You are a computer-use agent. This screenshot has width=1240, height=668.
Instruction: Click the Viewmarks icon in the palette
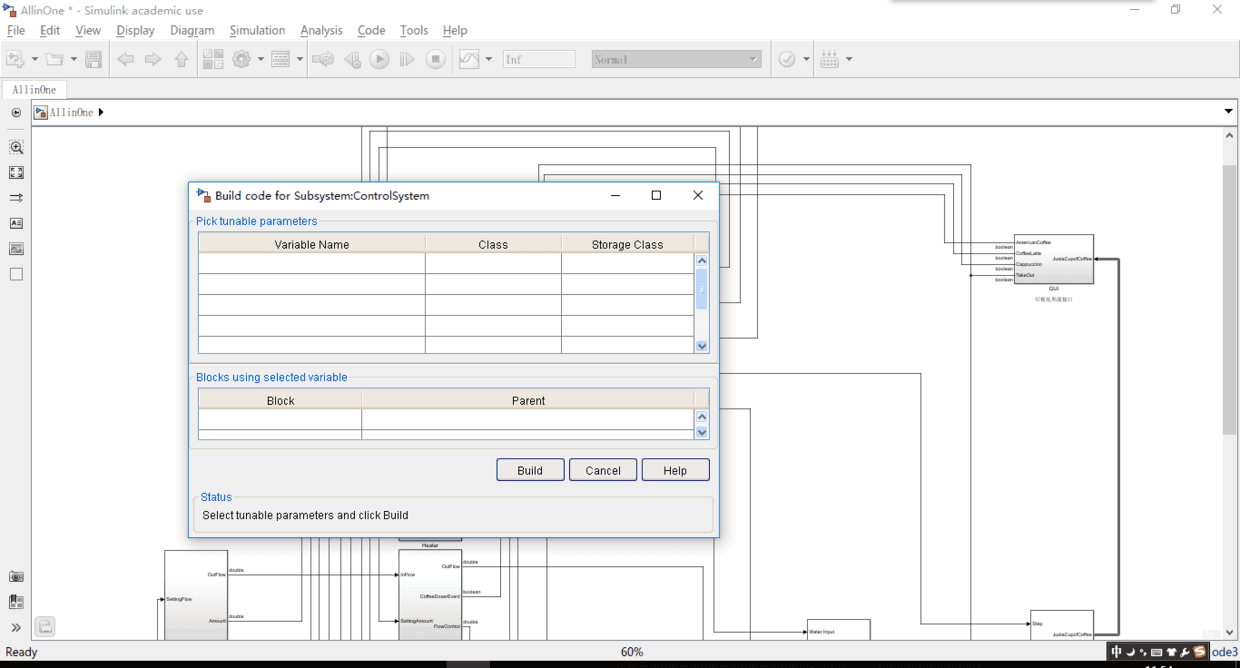(16, 602)
